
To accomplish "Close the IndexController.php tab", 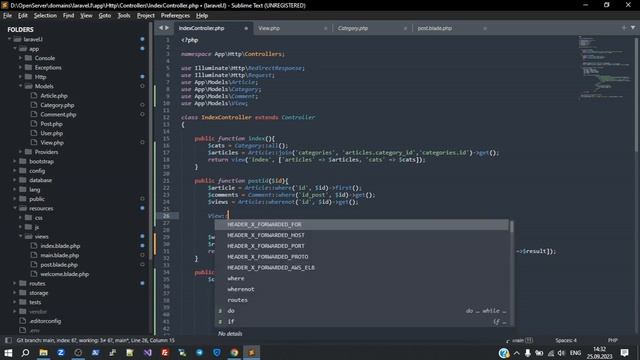I will pyautogui.click(x=246, y=28).
